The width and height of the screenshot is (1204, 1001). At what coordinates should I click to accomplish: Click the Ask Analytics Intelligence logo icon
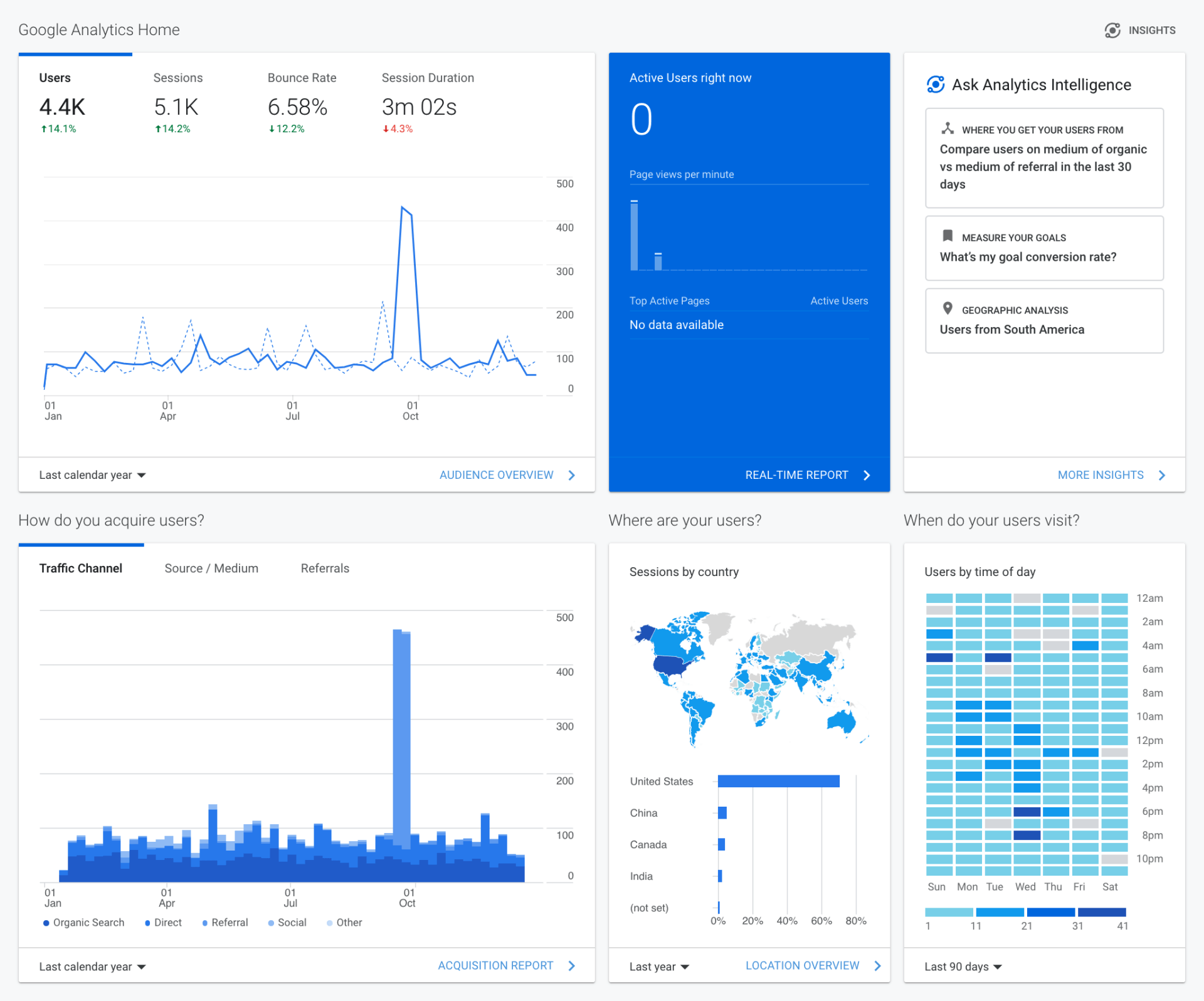[x=935, y=85]
